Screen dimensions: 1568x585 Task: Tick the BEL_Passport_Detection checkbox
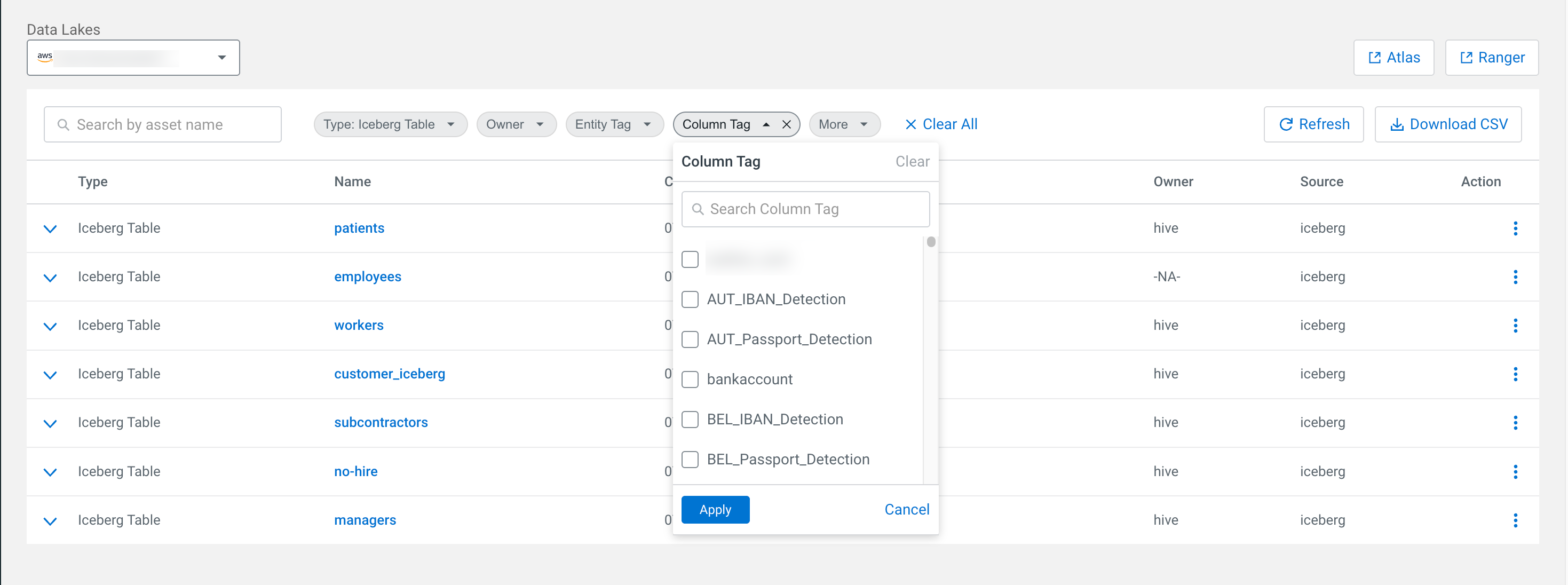[x=690, y=460]
